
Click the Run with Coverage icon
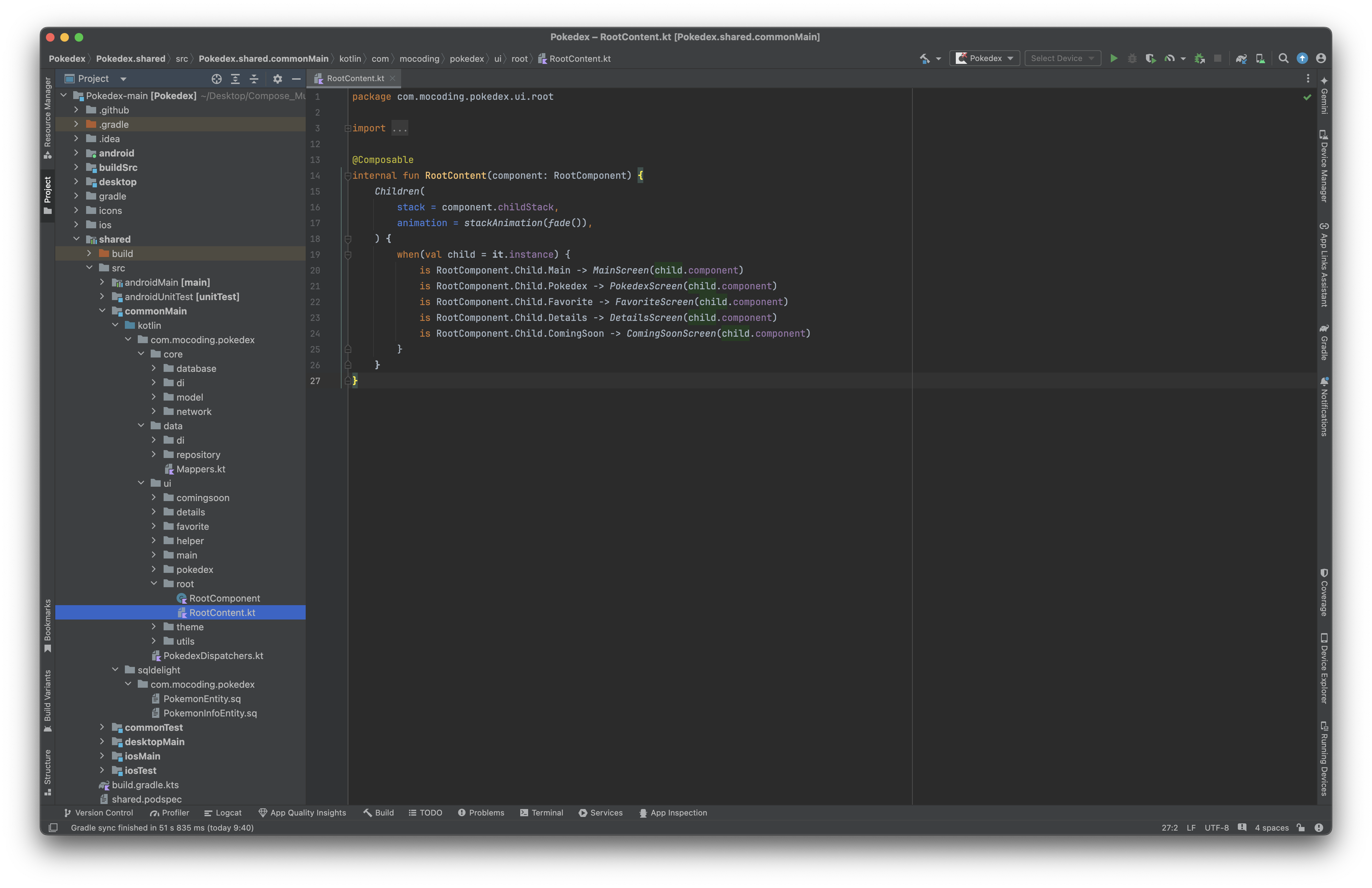coord(1150,58)
